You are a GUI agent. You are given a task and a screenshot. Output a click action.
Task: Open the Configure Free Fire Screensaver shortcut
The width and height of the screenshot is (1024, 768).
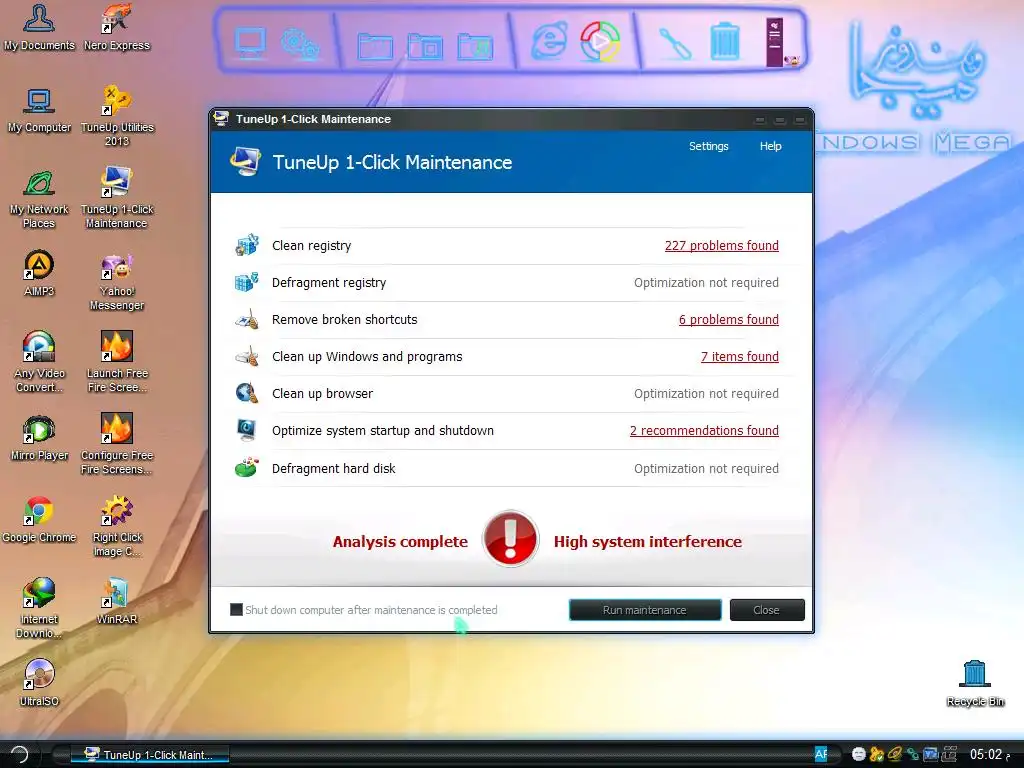pyautogui.click(x=117, y=444)
